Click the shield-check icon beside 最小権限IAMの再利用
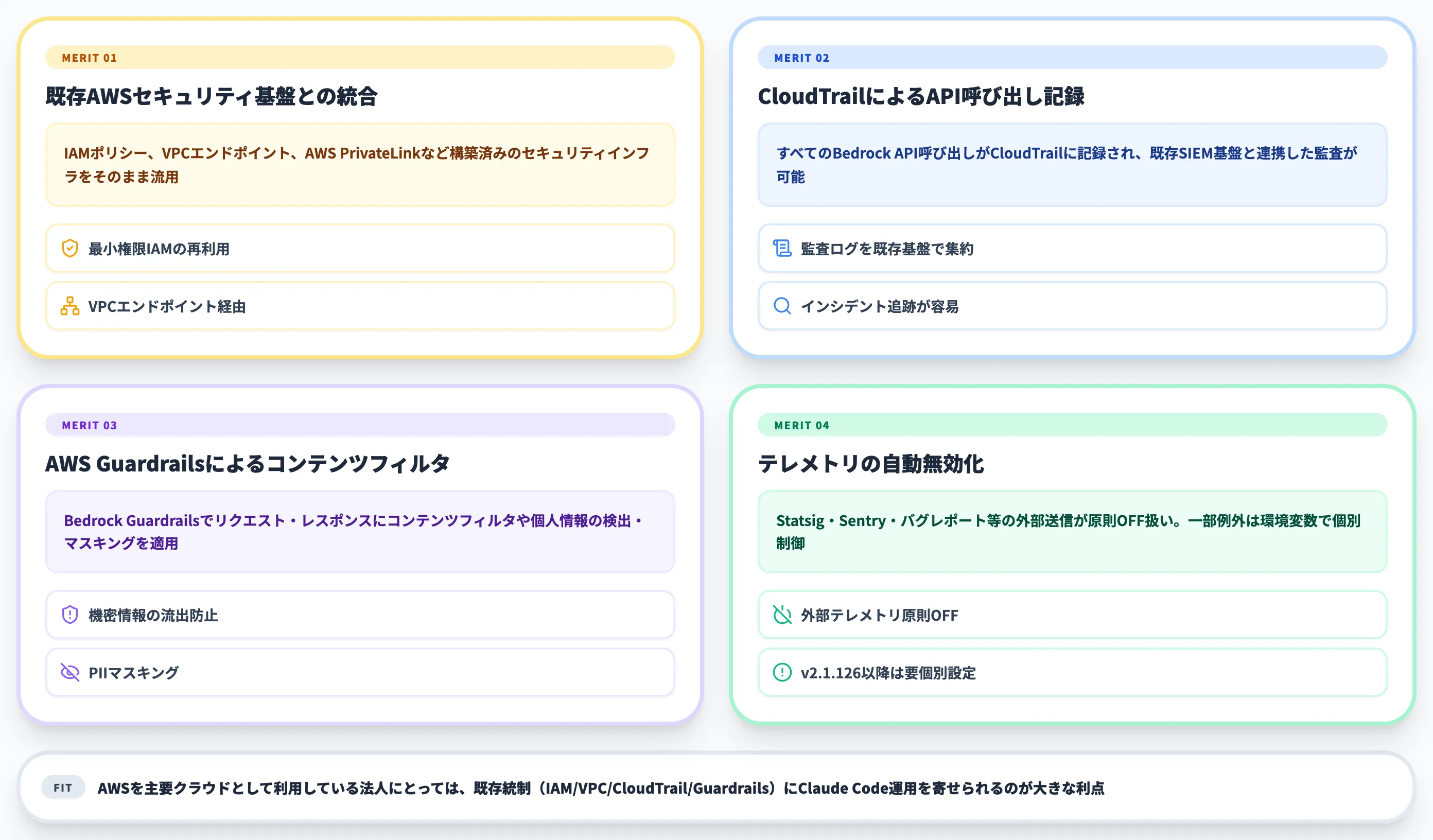This screenshot has height=840, width=1433. point(70,249)
